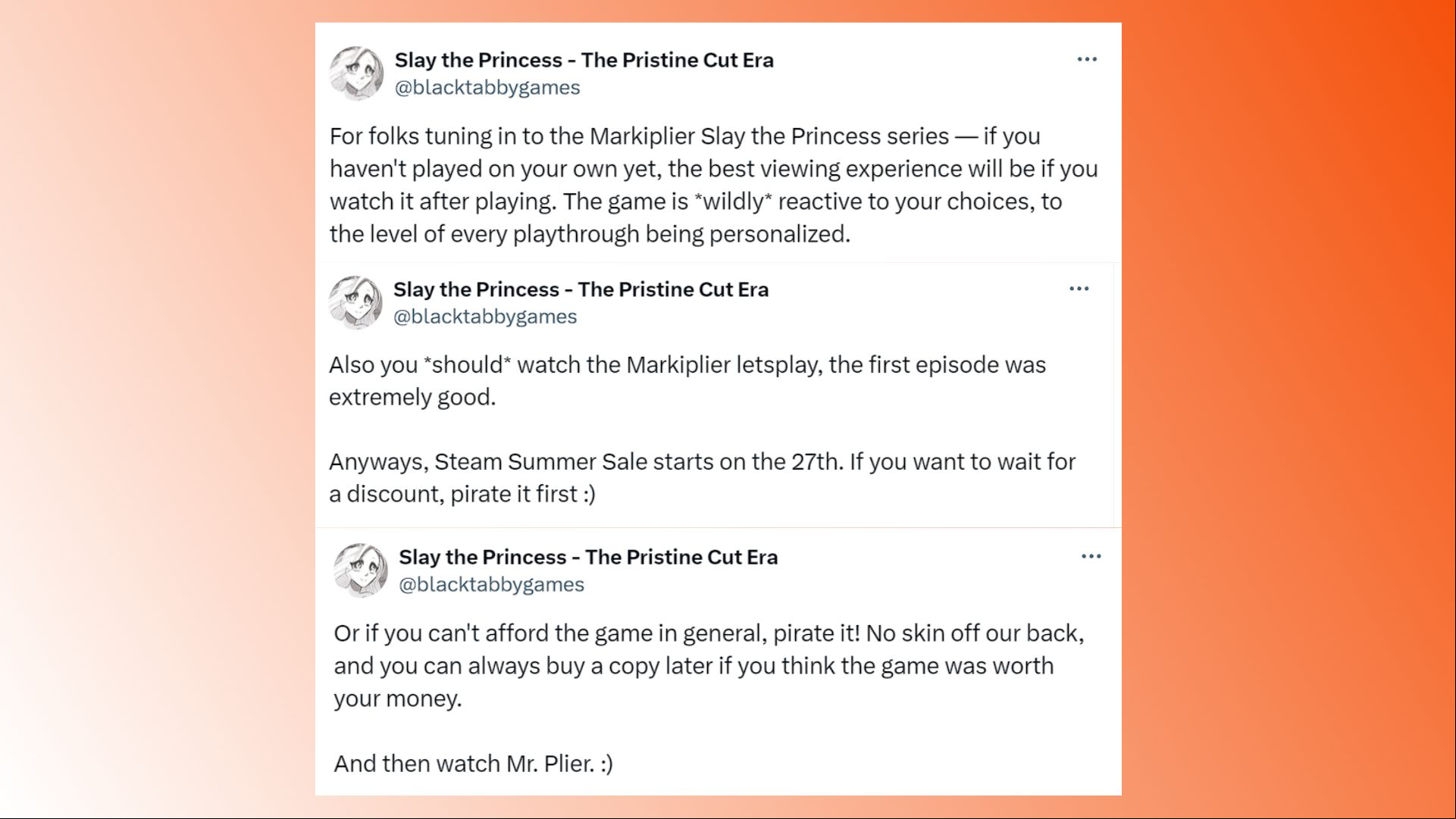Click the orange gradient background outside the tweets

tap(1288, 409)
